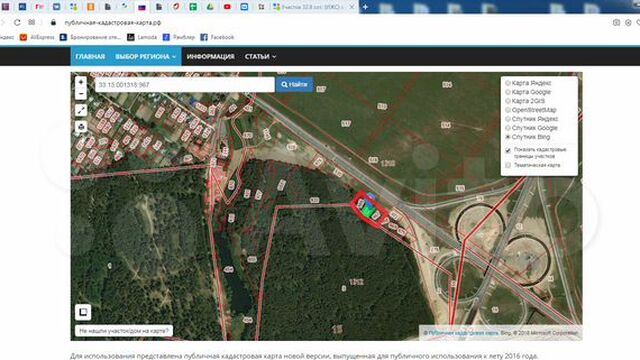
Task: Click Не нашли участок/дом на карте button
Action: [x=124, y=331]
